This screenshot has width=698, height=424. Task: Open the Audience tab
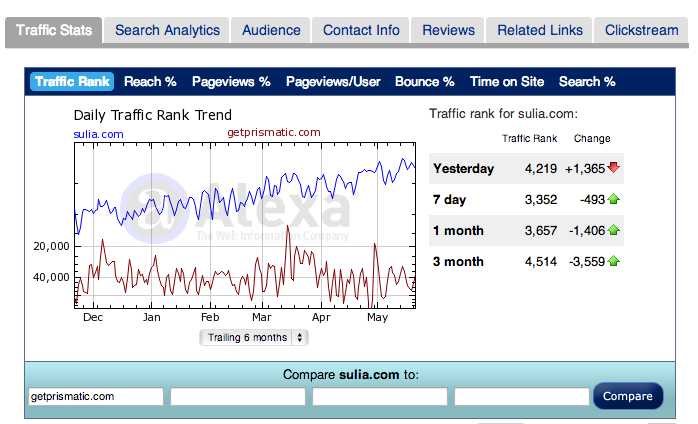click(271, 30)
